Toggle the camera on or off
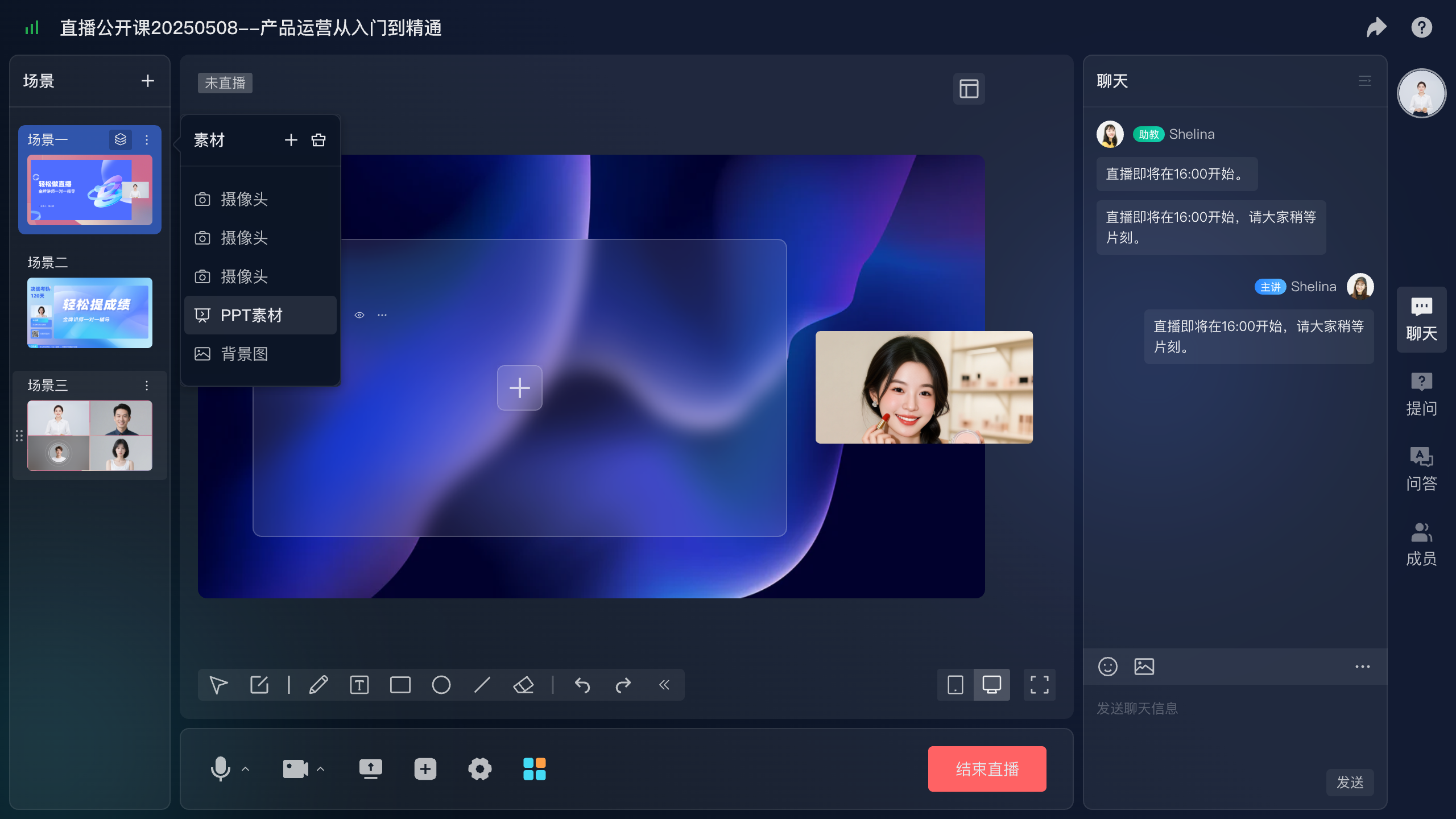Viewport: 1456px width, 819px height. click(296, 769)
